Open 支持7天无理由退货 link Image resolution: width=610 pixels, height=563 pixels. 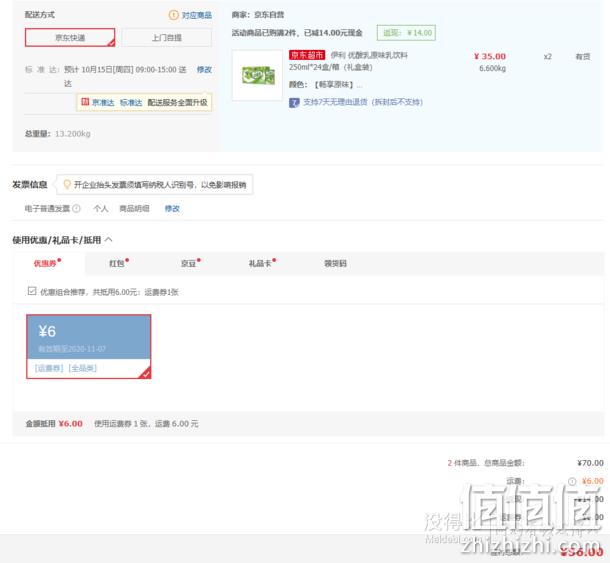point(363,102)
